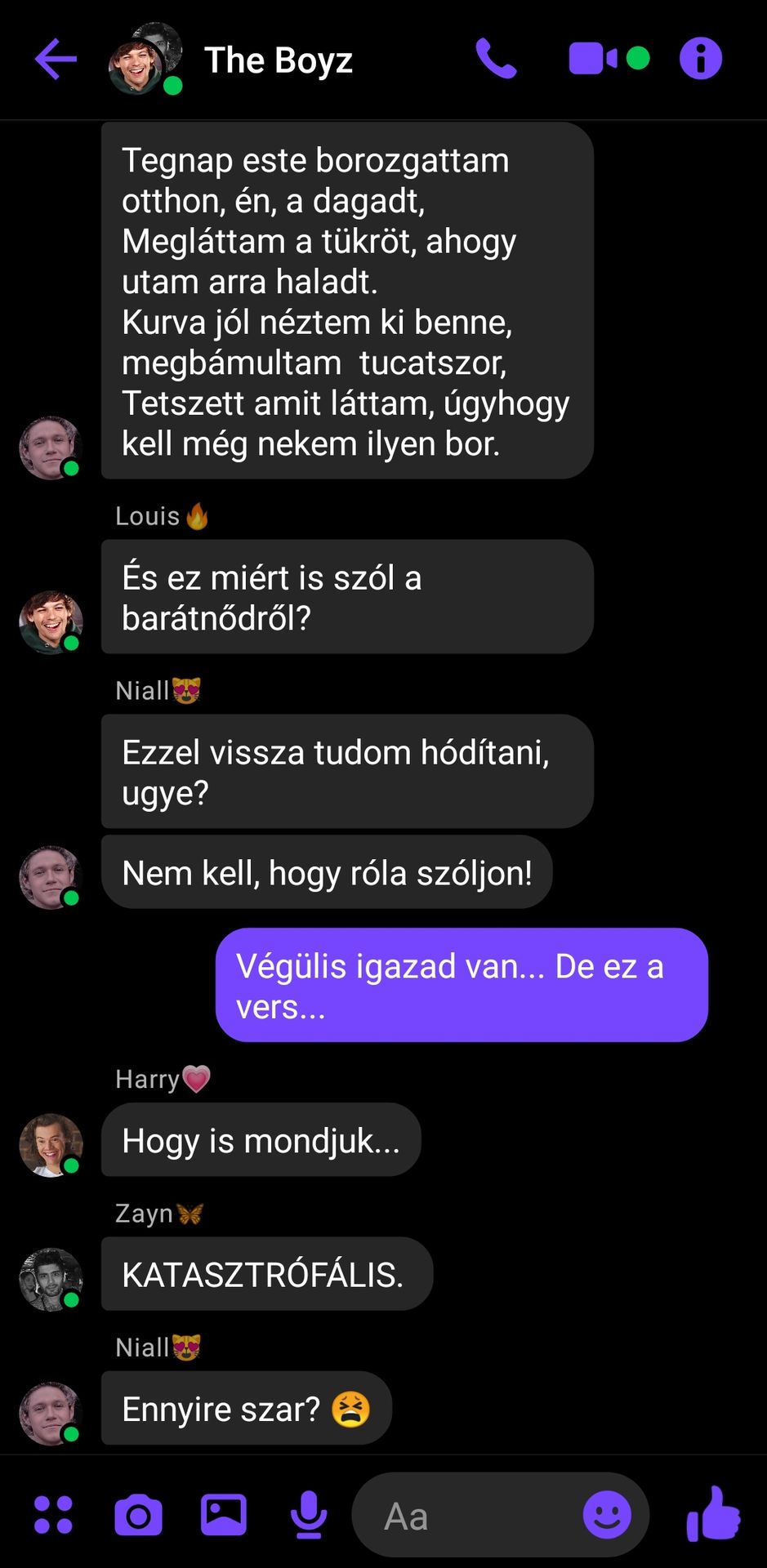Start a video call in the chat
The height and width of the screenshot is (1568, 767).
(593, 59)
